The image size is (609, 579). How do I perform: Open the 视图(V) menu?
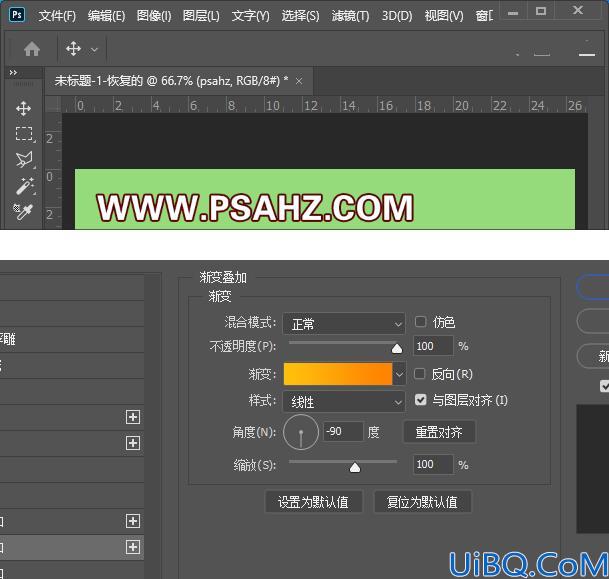pyautogui.click(x=444, y=16)
